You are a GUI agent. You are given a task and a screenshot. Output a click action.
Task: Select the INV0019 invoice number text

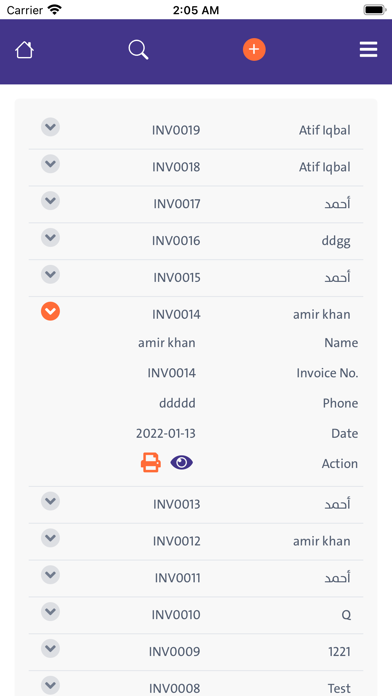click(176, 130)
